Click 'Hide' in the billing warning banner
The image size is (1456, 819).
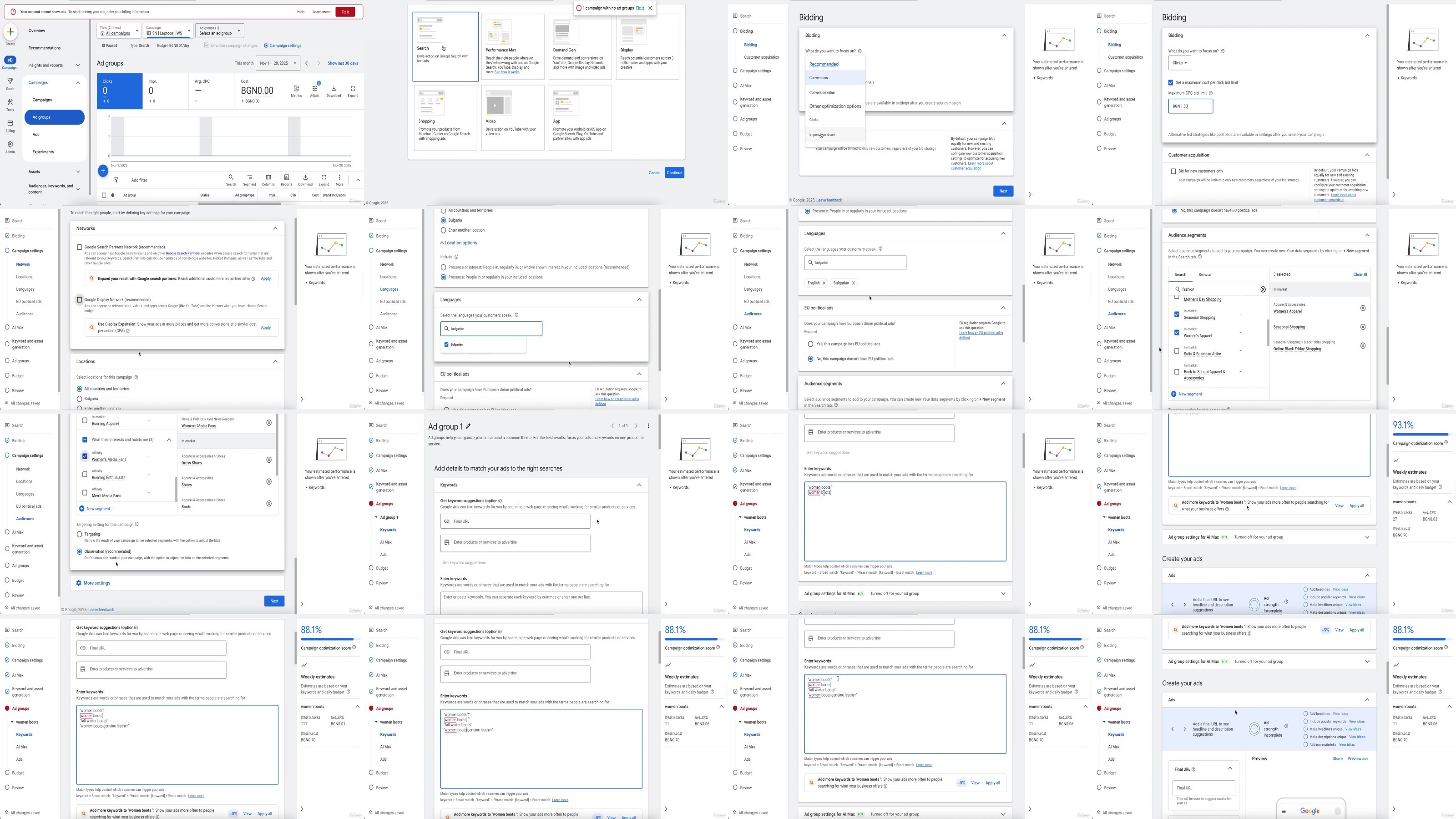click(301, 12)
